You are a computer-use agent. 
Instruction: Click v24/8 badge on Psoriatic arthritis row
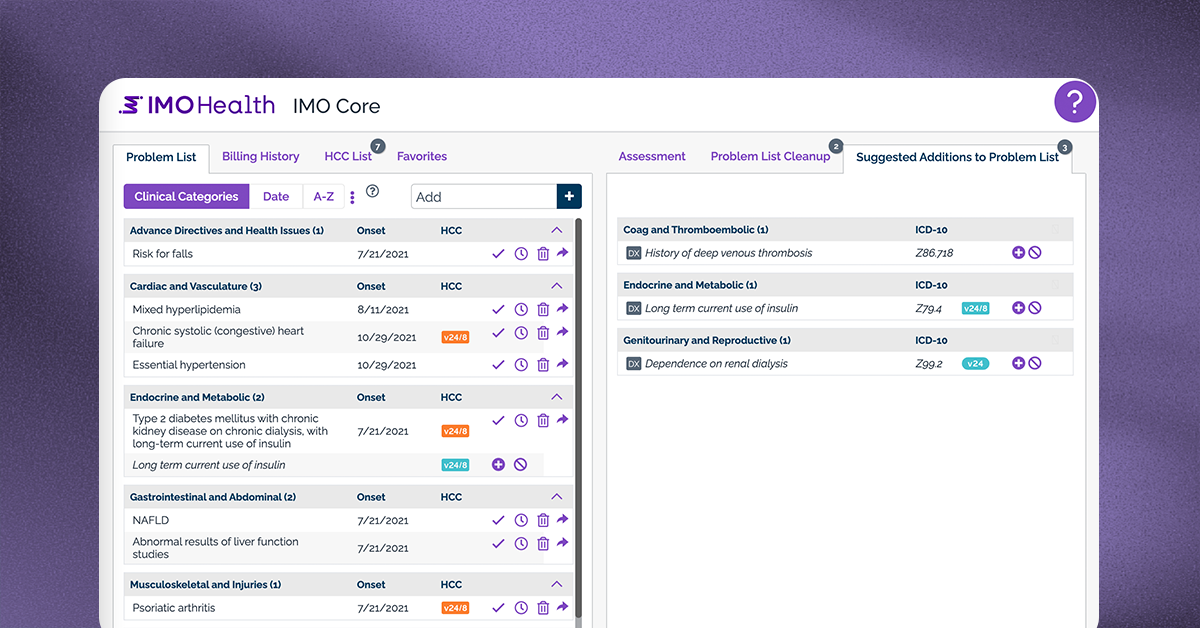coord(455,608)
